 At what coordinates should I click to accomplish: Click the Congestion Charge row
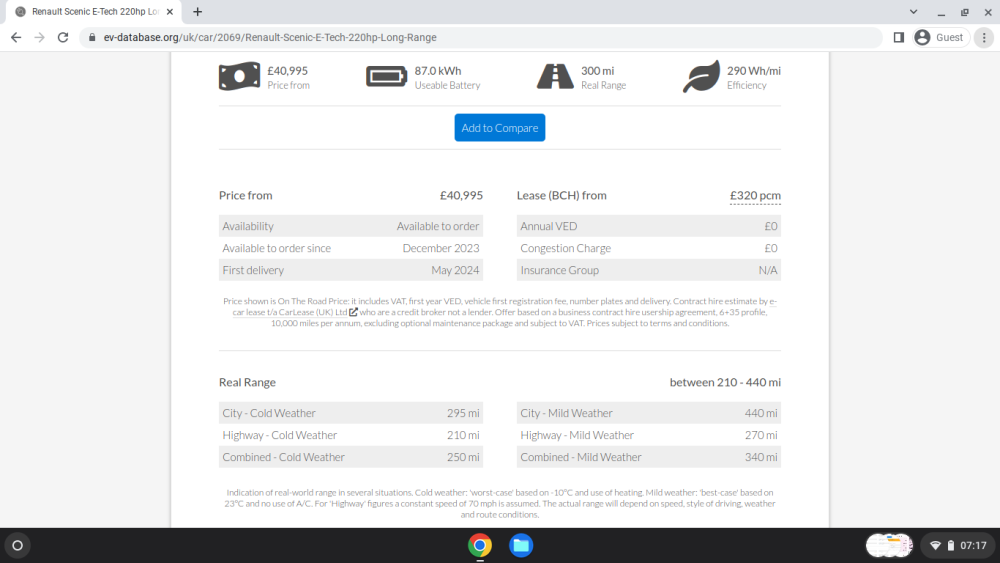click(x=649, y=248)
